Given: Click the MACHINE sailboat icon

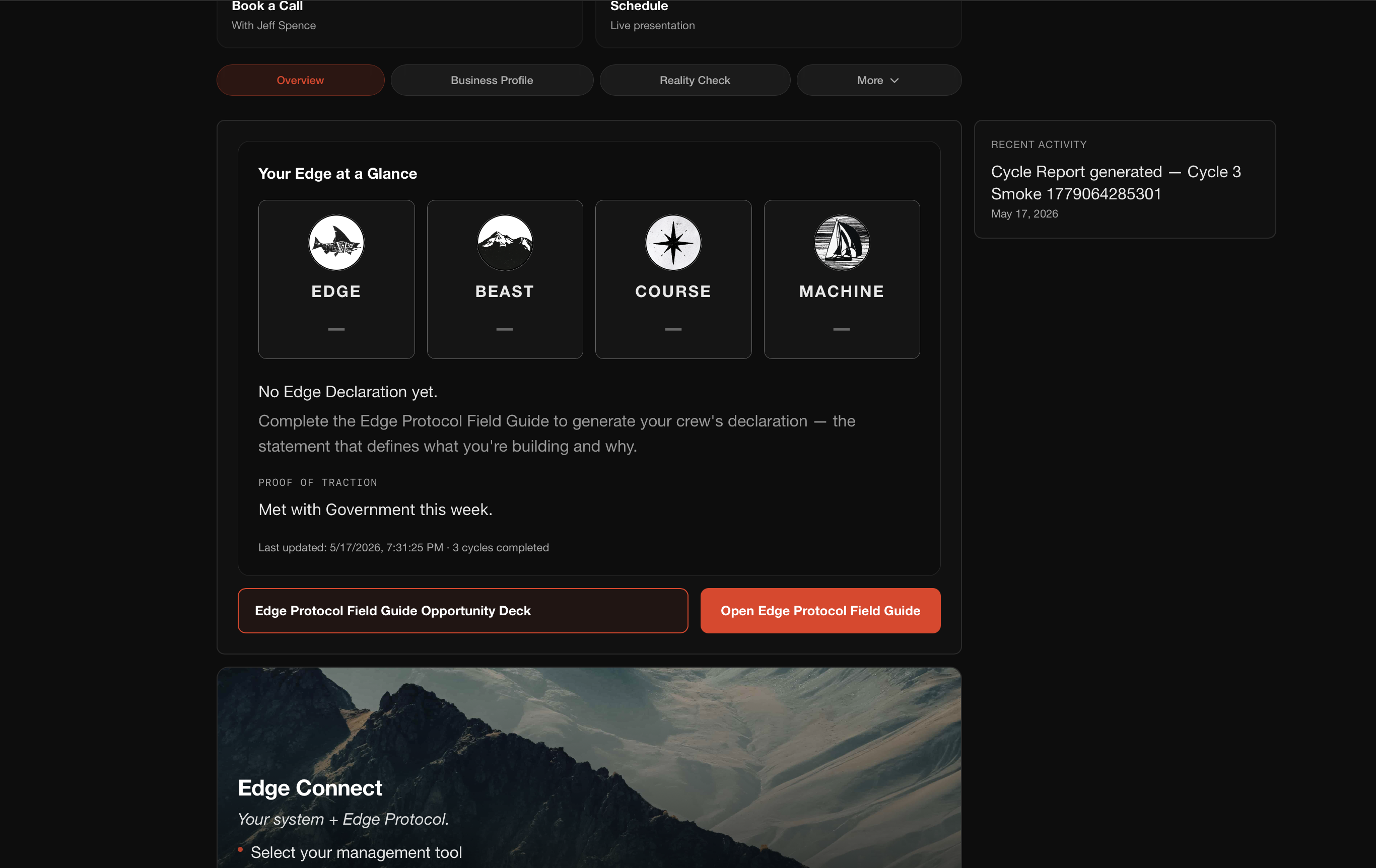Looking at the screenshot, I should tap(842, 243).
